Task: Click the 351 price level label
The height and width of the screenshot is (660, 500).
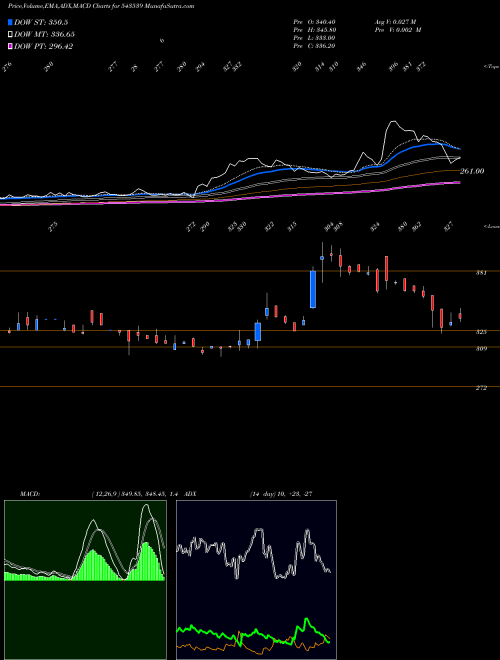Action: (x=481, y=273)
